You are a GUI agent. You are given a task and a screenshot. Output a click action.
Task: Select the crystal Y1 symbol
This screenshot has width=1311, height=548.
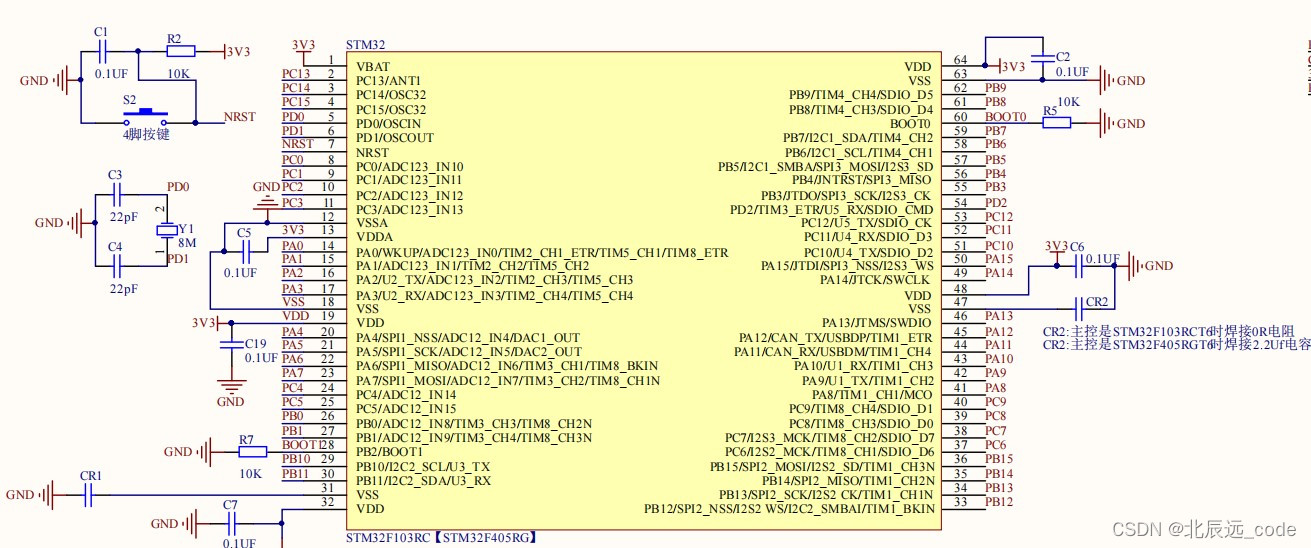165,230
